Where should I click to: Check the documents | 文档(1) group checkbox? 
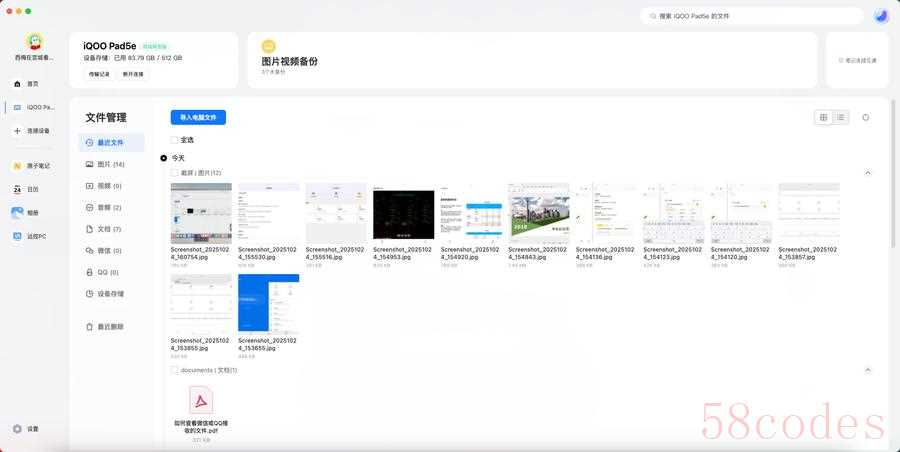point(174,370)
